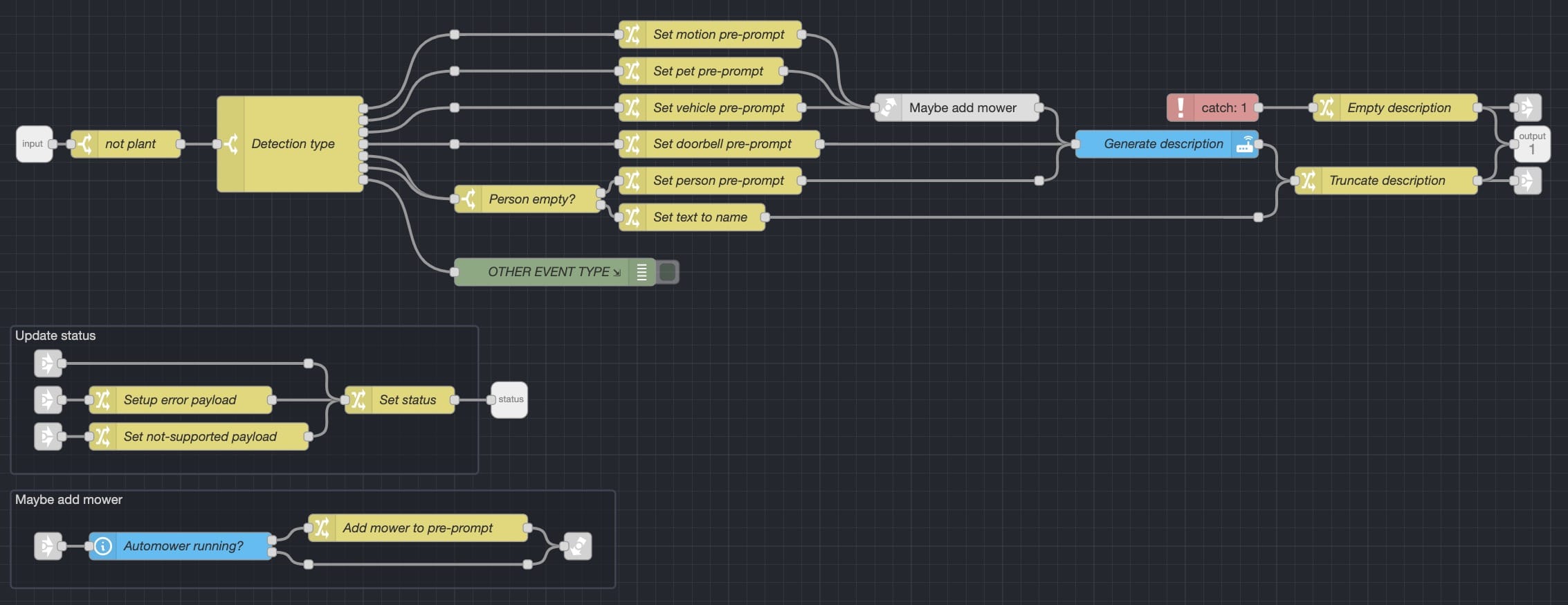Select the 'Person empty?' node label
Image resolution: width=1568 pixels, height=605 pixels.
532,199
